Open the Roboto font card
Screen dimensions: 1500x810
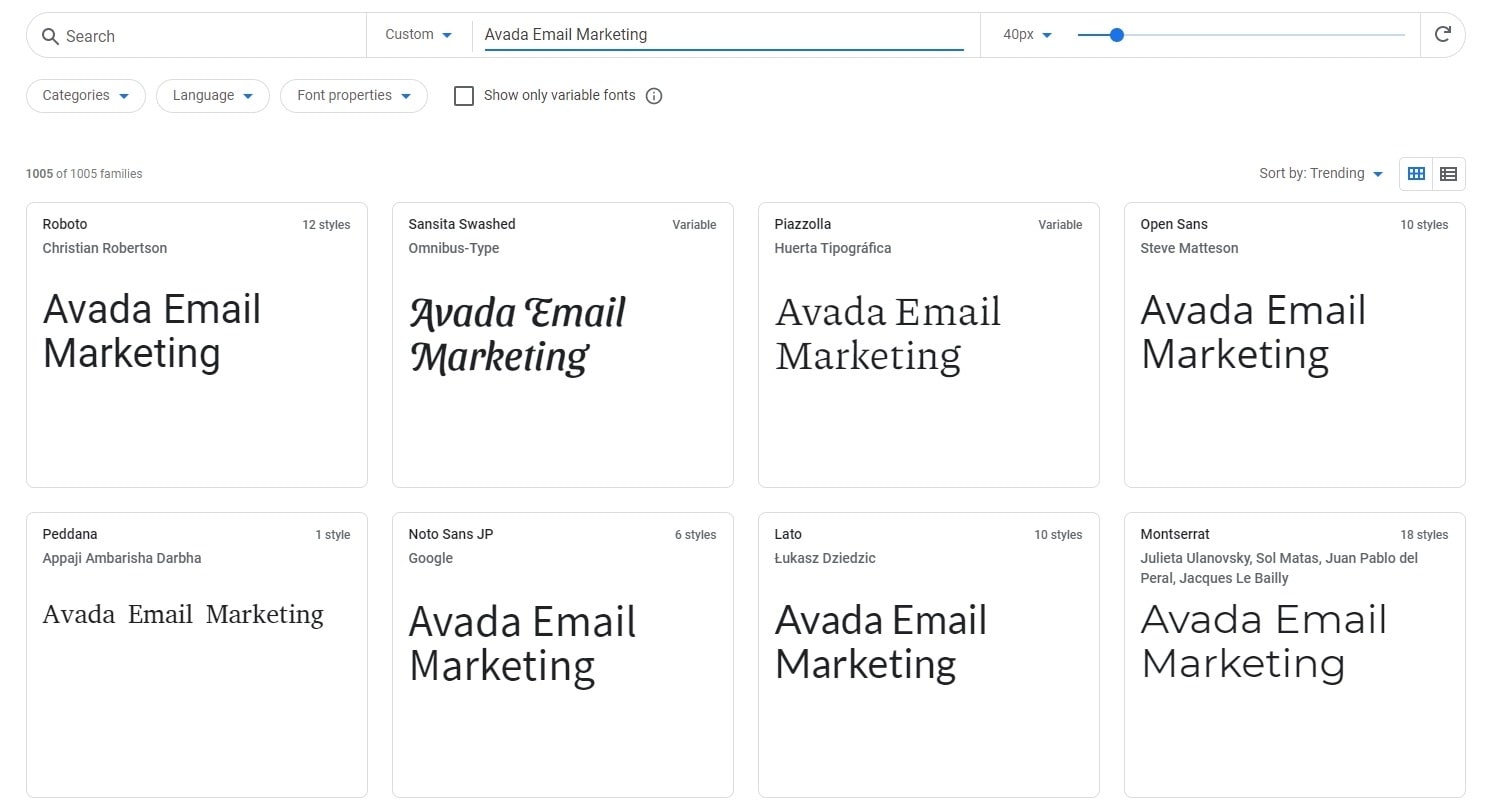[197, 345]
